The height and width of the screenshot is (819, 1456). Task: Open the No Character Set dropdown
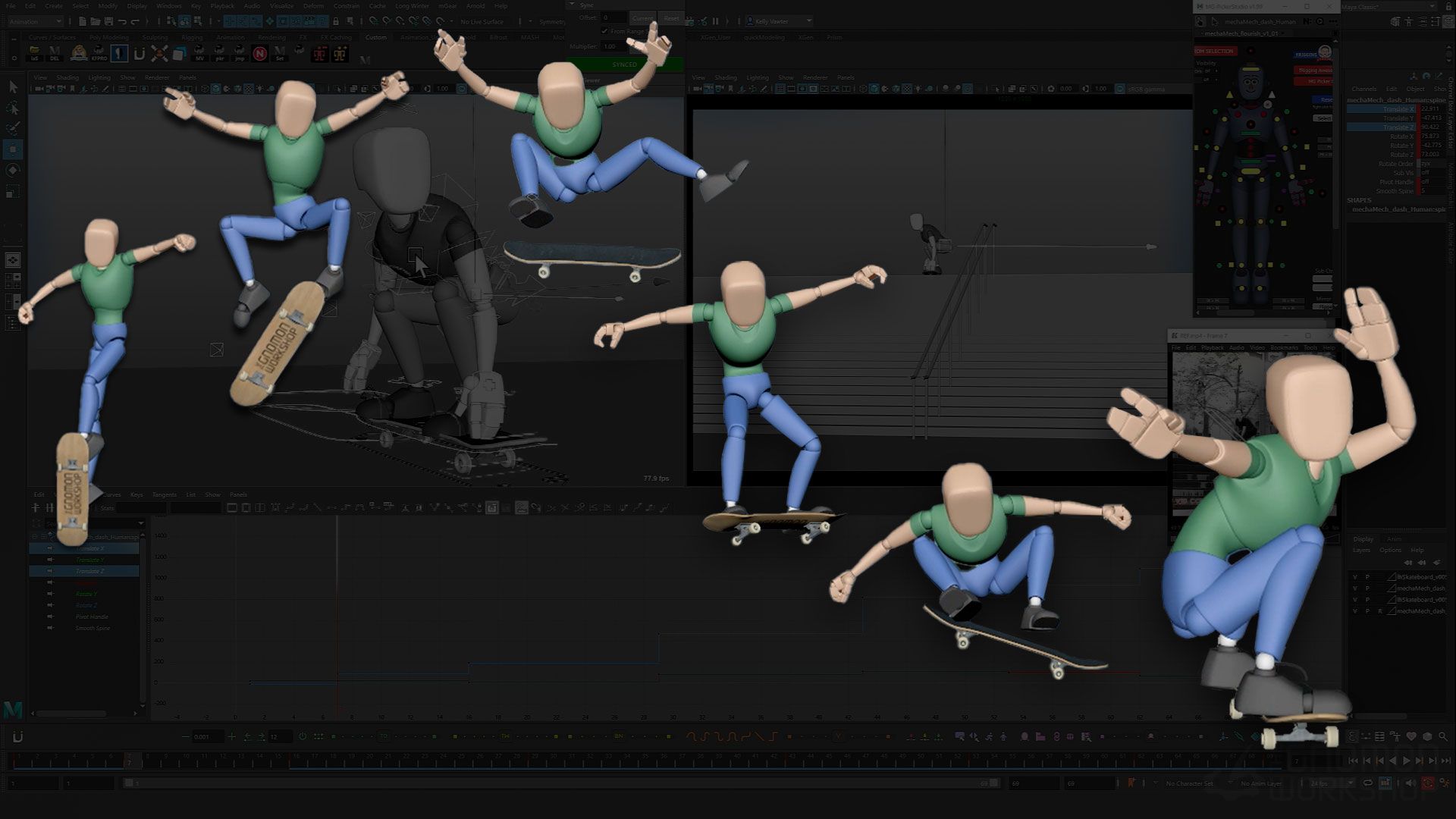click(1189, 783)
